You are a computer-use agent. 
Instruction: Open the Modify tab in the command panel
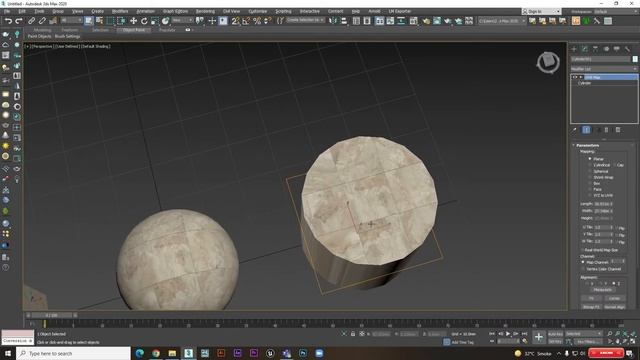point(584,49)
